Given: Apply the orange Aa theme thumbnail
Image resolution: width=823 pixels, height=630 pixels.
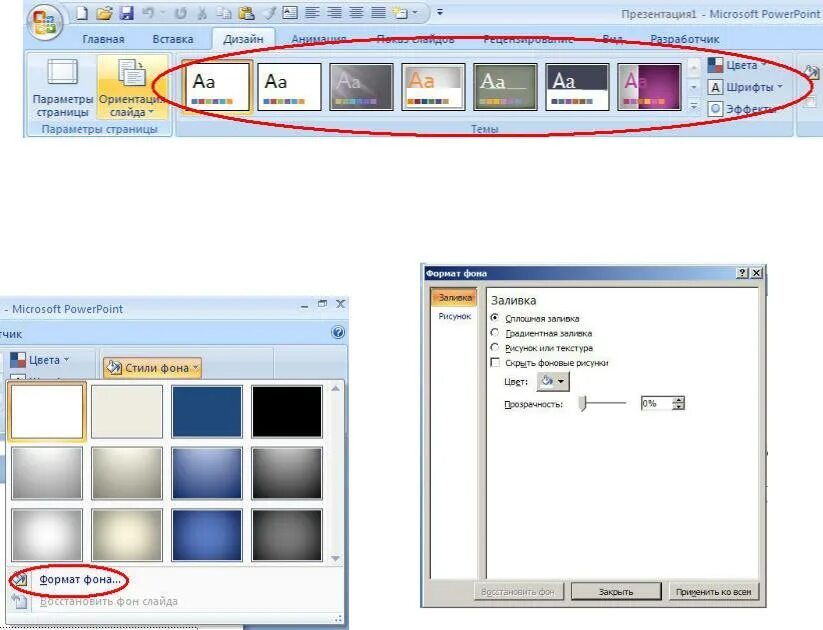Looking at the screenshot, I should tap(433, 87).
